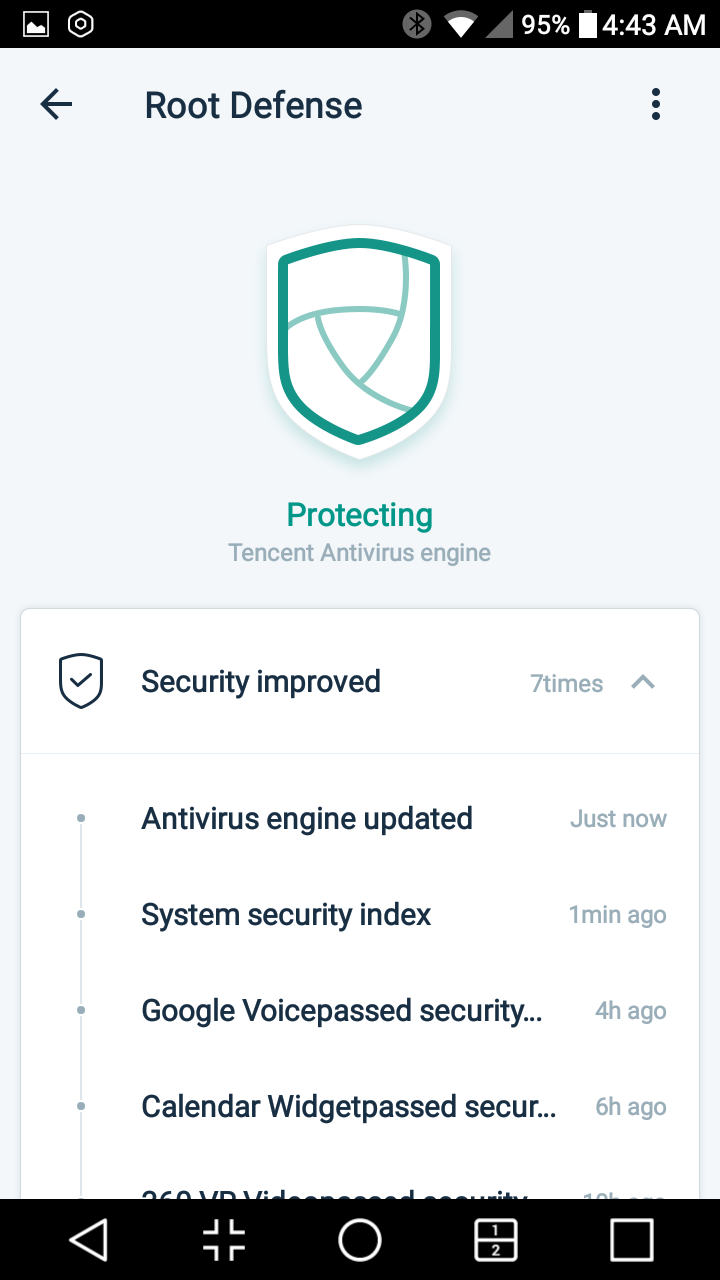Viewport: 720px width, 1280px height.
Task: Open the Google Voice passed security entry
Action: [360, 1011]
